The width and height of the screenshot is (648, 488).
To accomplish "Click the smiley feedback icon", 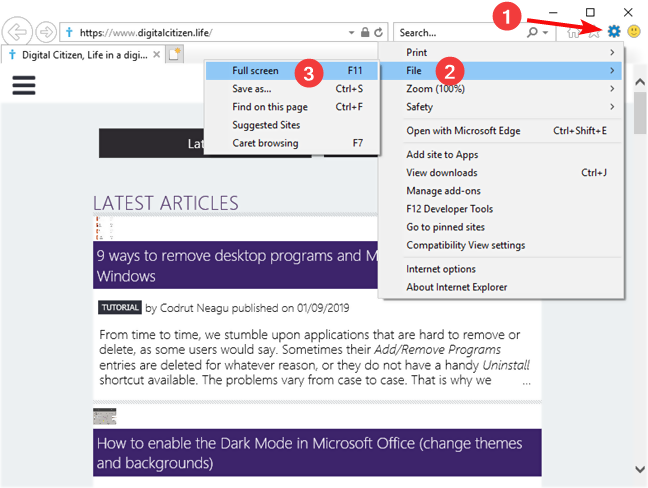I will coord(634,31).
